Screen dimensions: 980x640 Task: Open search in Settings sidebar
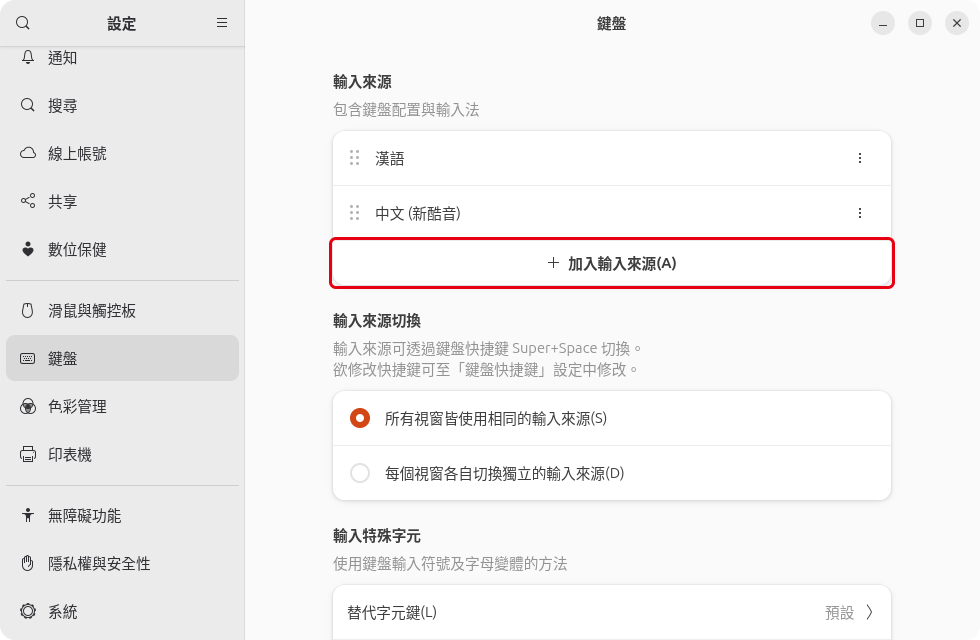click(x=23, y=23)
